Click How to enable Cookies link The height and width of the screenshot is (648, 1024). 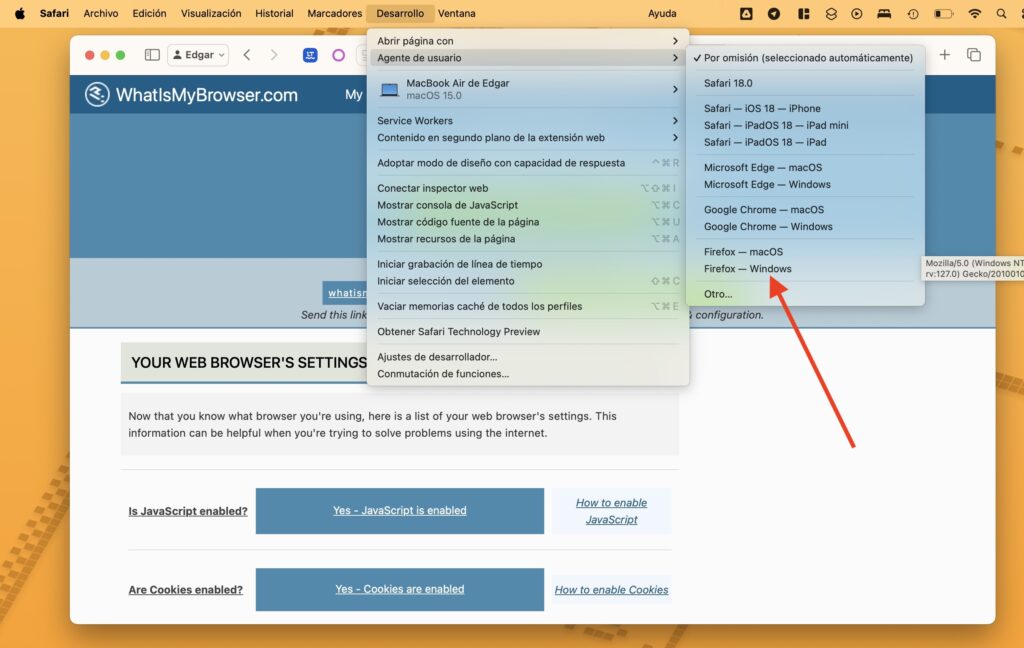pos(611,590)
